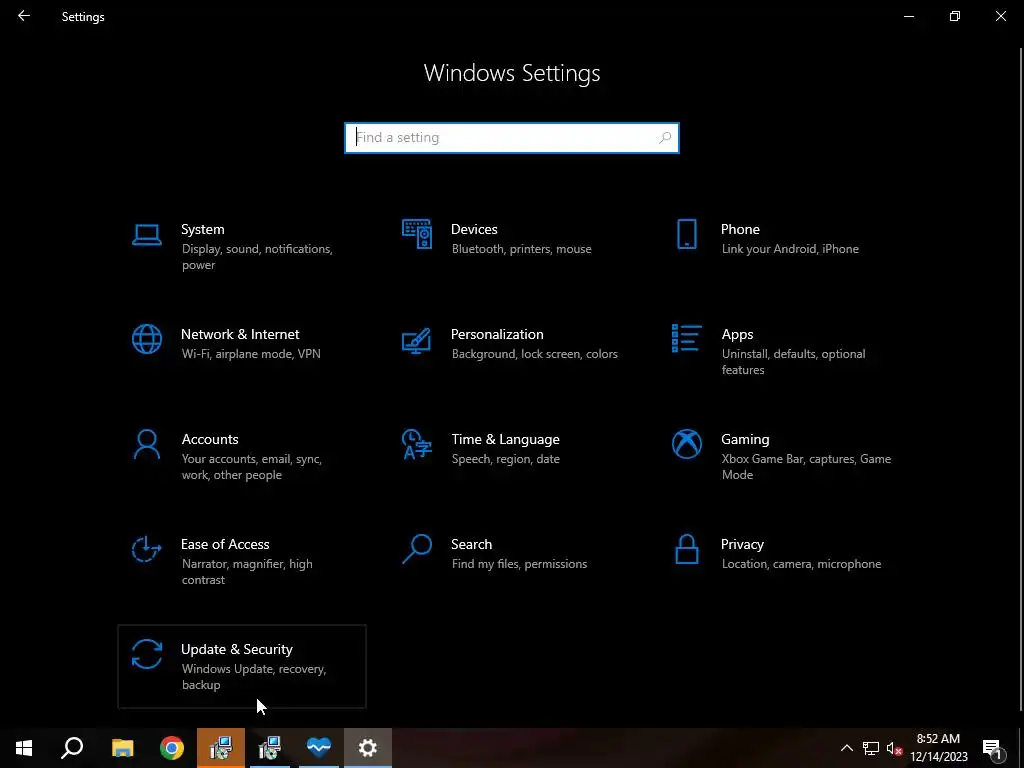Click the Update & Security sync icon
The image size is (1024, 768).
[x=146, y=654]
